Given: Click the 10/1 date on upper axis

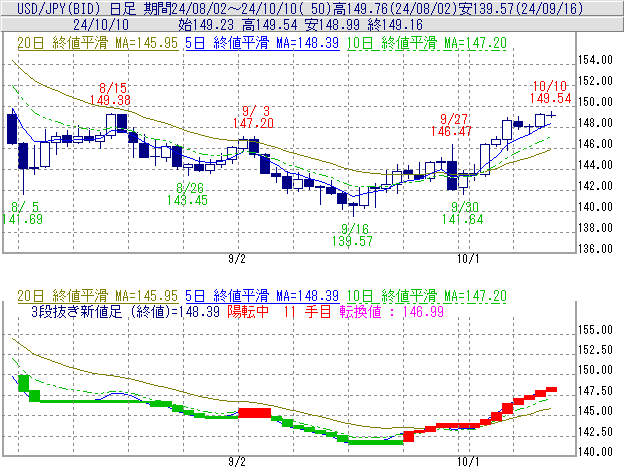Looking at the screenshot, I should [468, 259].
